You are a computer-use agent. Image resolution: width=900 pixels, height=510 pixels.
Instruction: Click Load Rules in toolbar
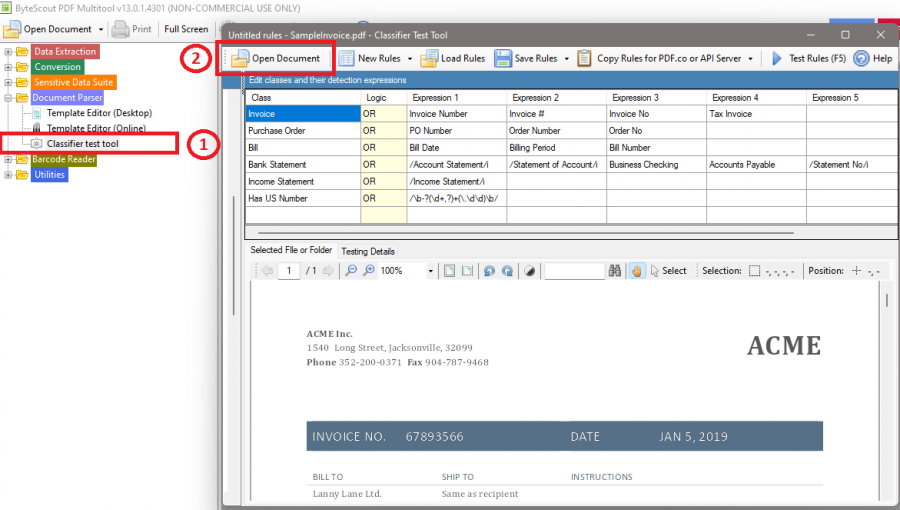[x=453, y=59]
